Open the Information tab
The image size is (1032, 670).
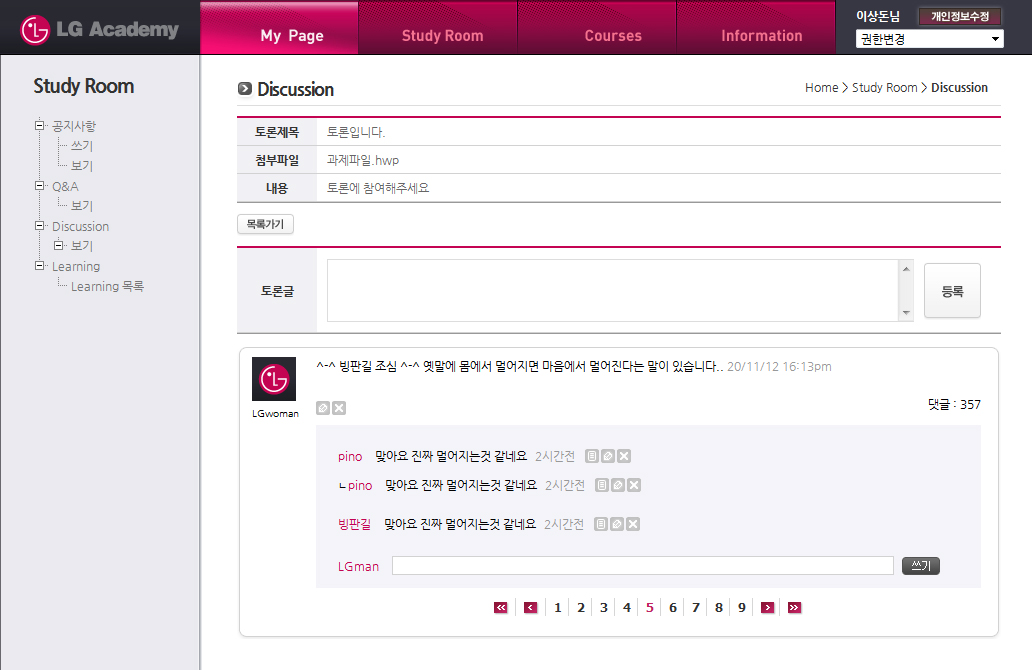click(x=761, y=36)
